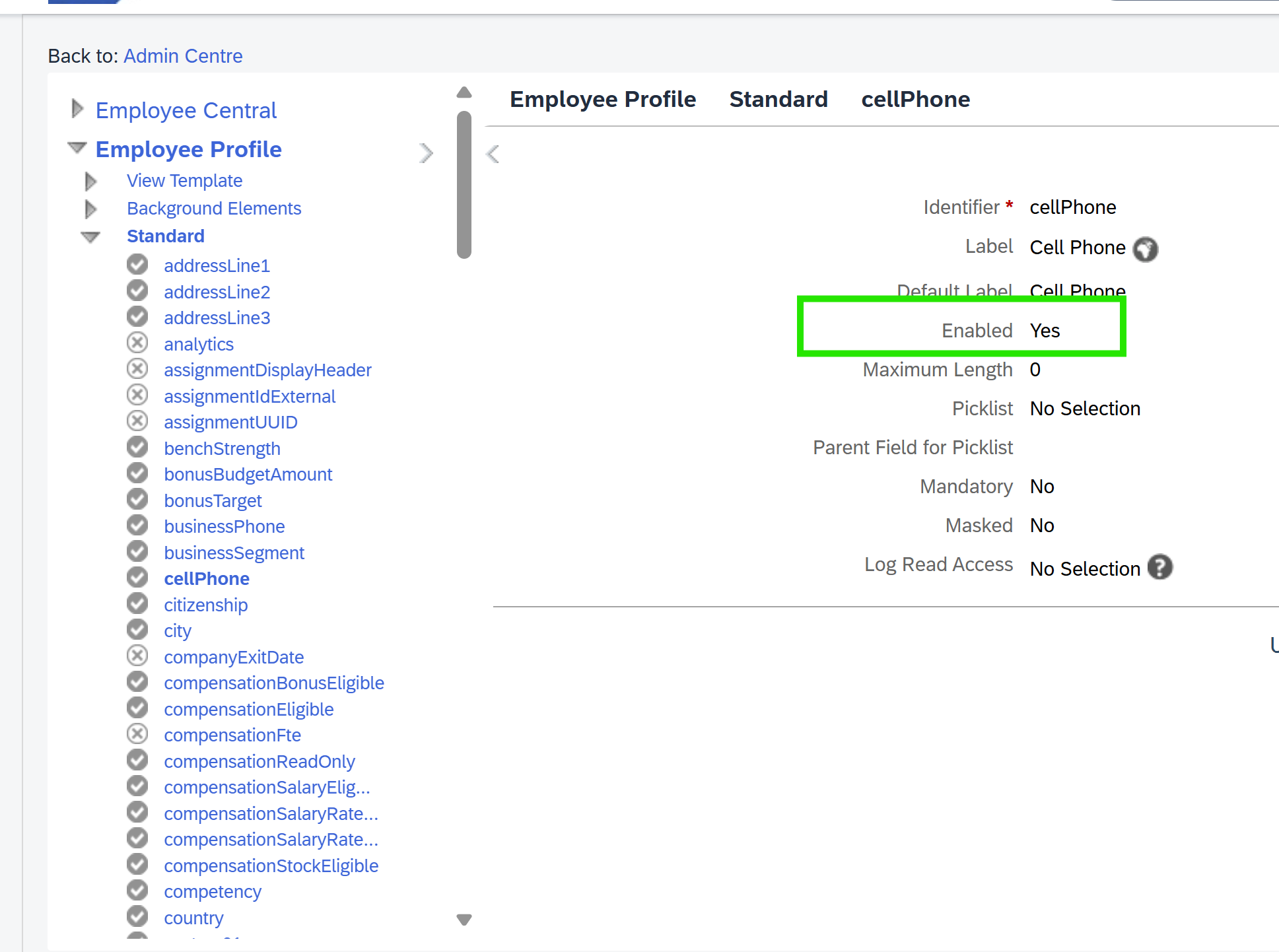Select the Standard tree item
The image size is (1279, 952).
click(x=166, y=236)
